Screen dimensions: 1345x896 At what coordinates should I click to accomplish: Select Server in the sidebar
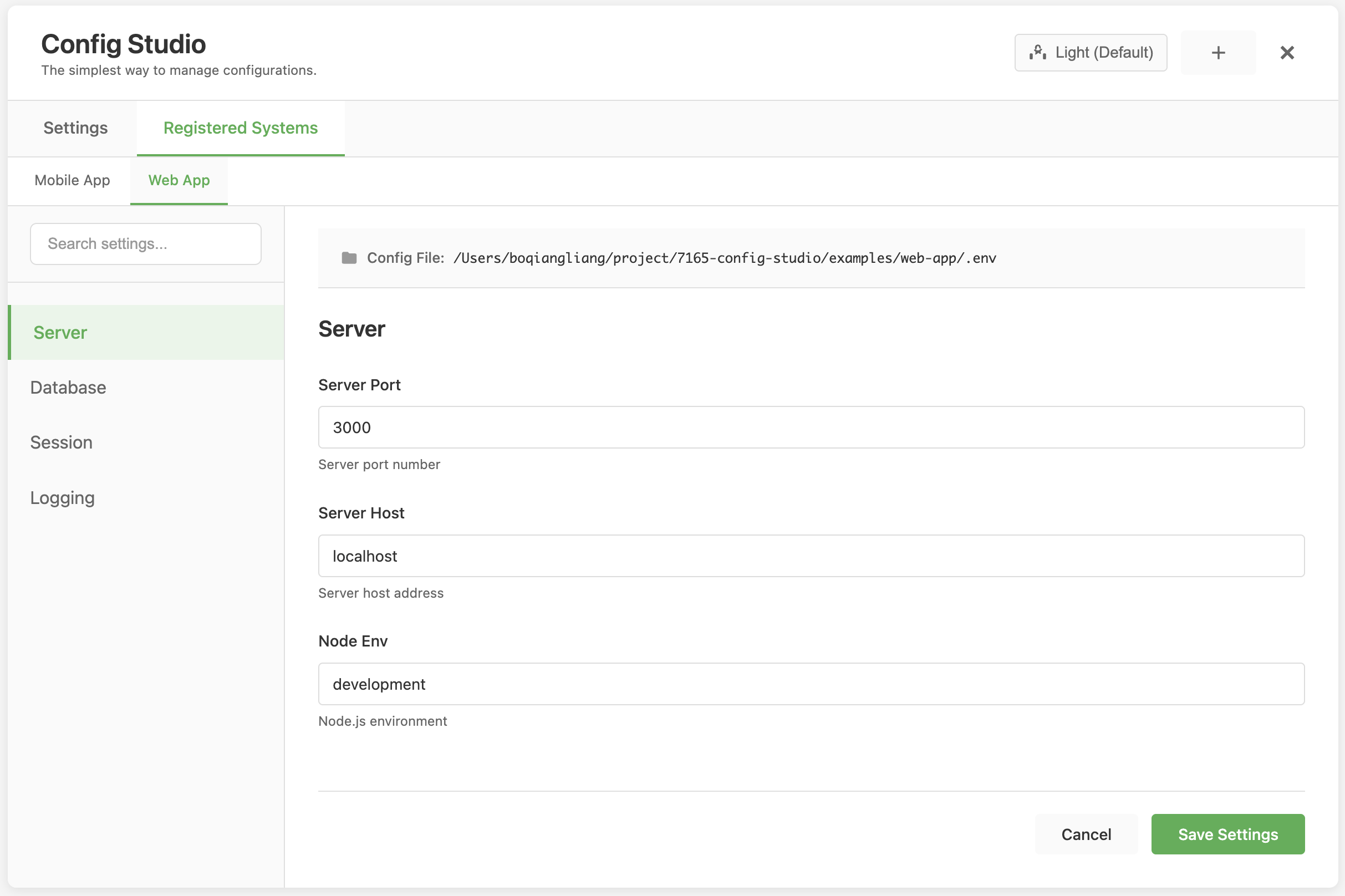60,333
